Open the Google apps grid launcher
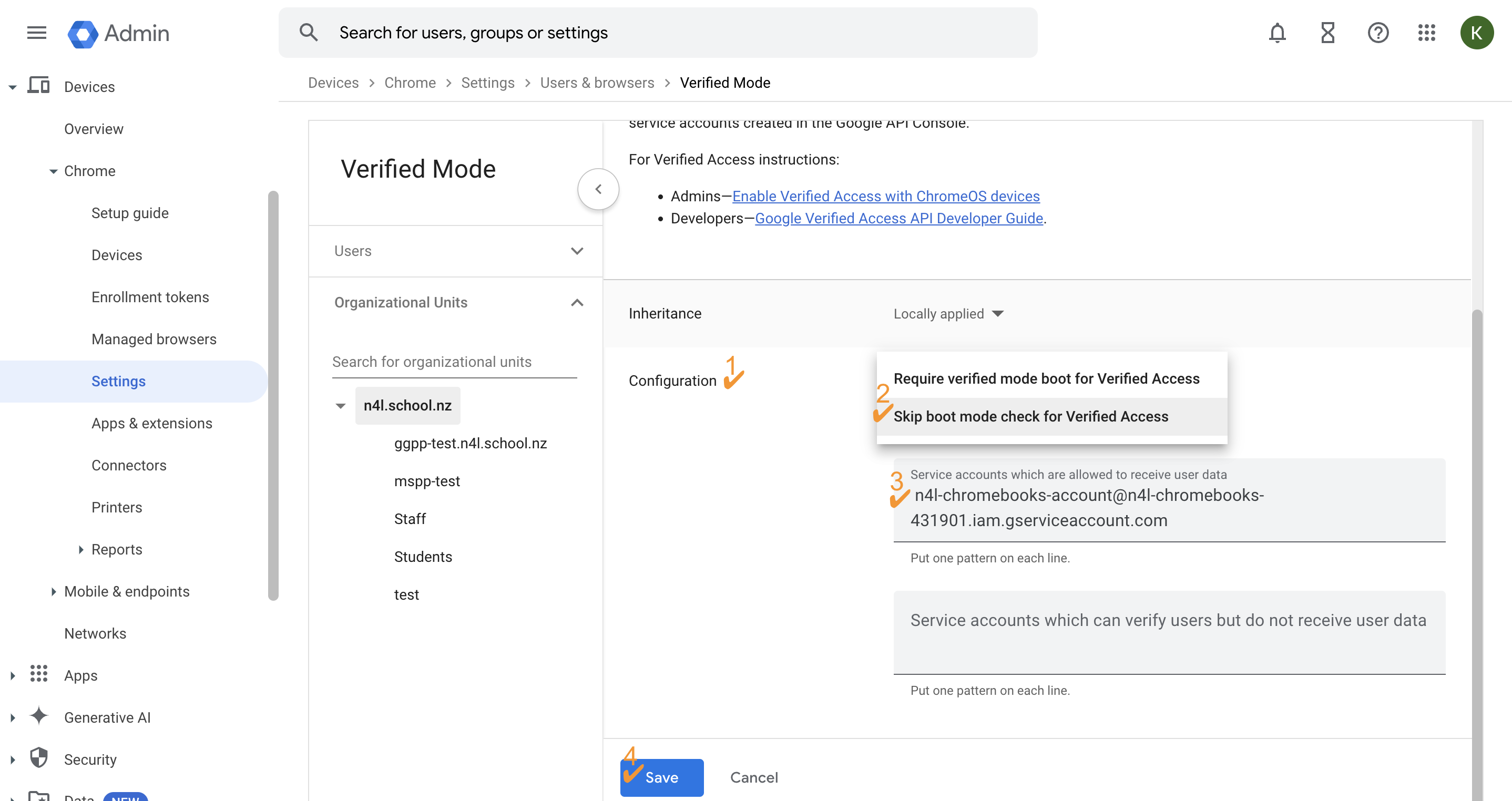1512x801 pixels. pyautogui.click(x=1427, y=33)
